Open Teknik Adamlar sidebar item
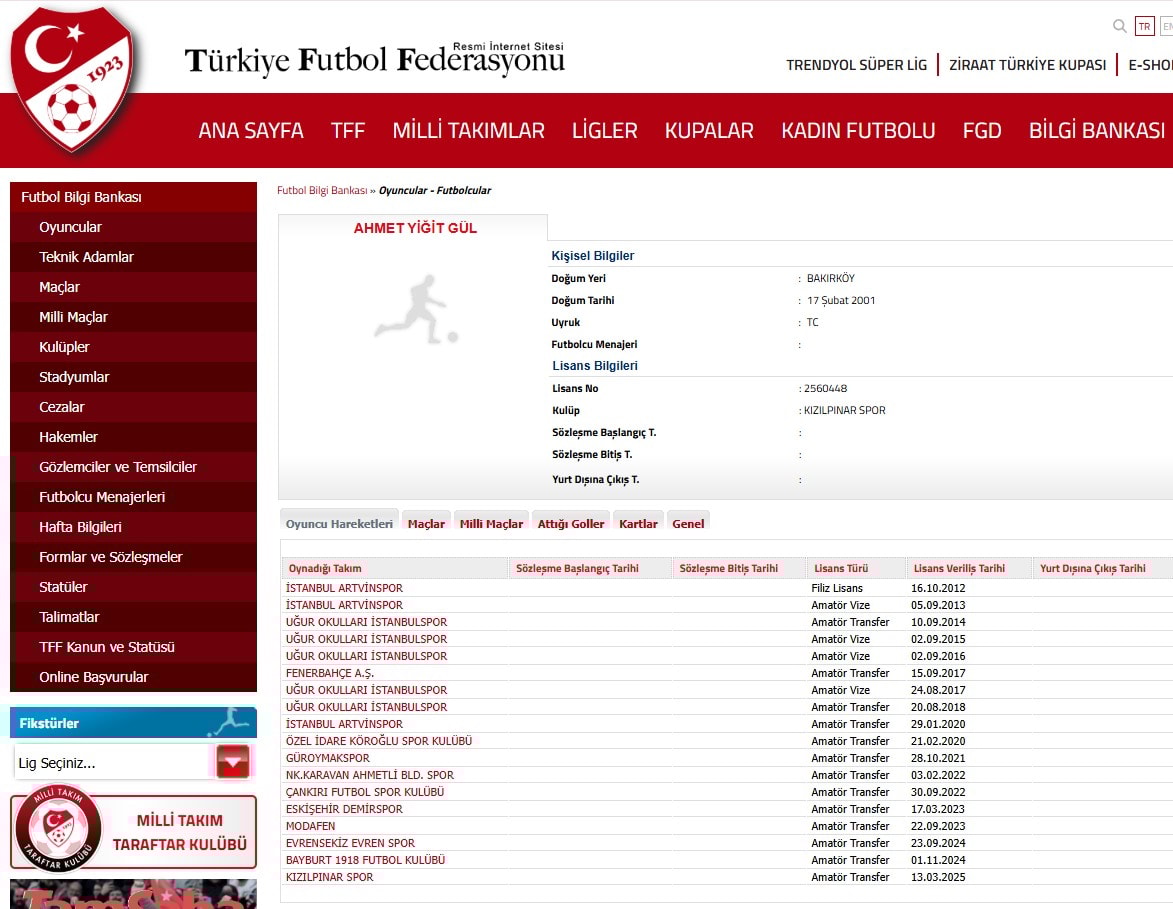The height and width of the screenshot is (909, 1173). 133,257
